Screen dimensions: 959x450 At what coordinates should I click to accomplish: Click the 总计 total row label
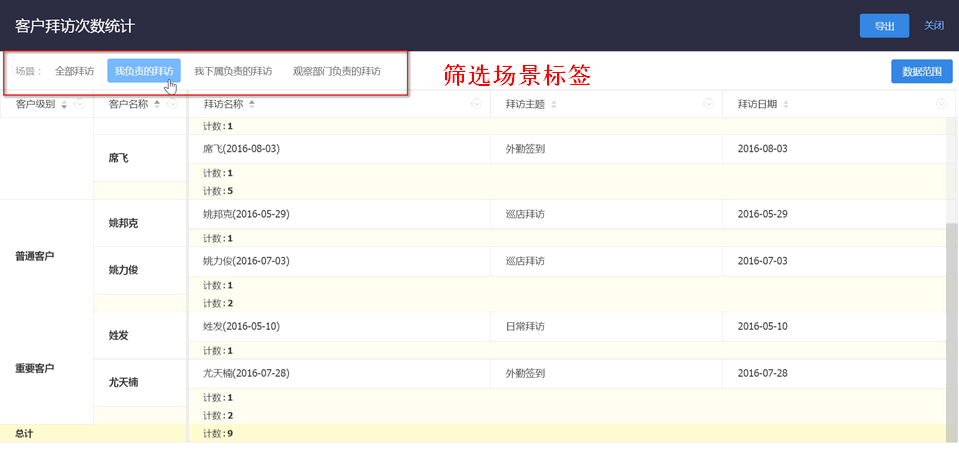click(24, 433)
